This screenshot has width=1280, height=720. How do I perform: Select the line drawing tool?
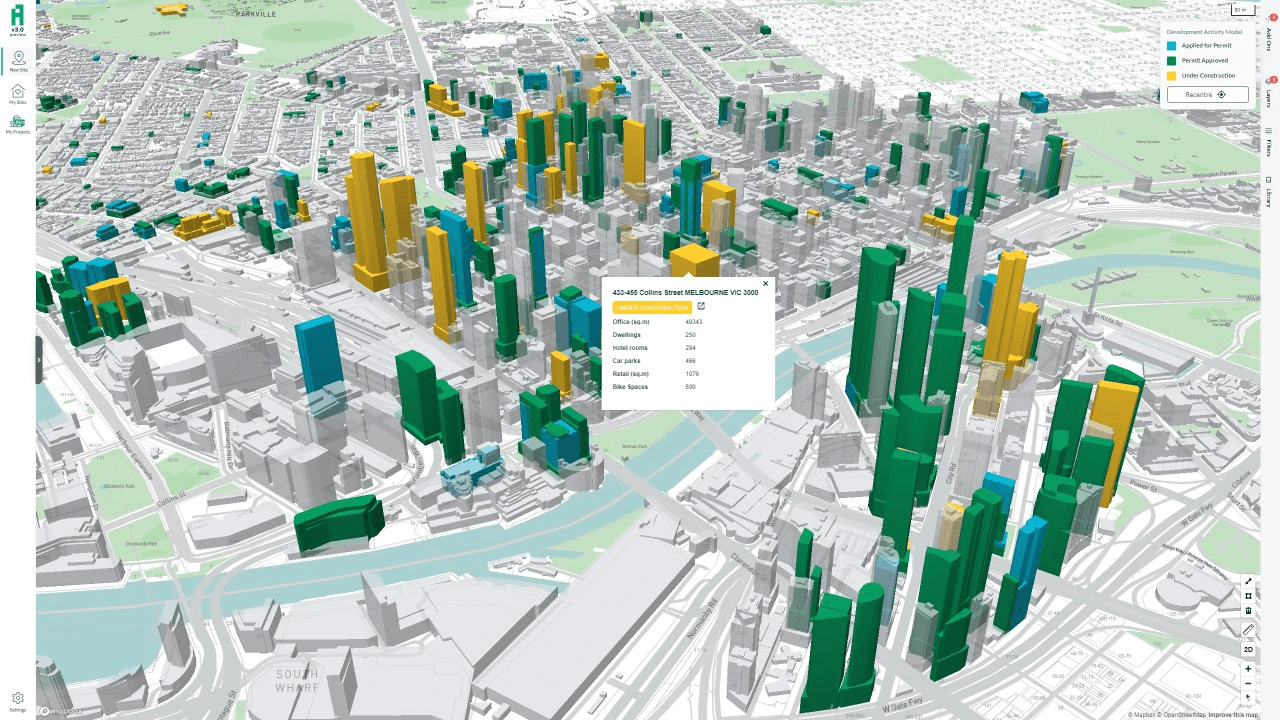point(1248,581)
